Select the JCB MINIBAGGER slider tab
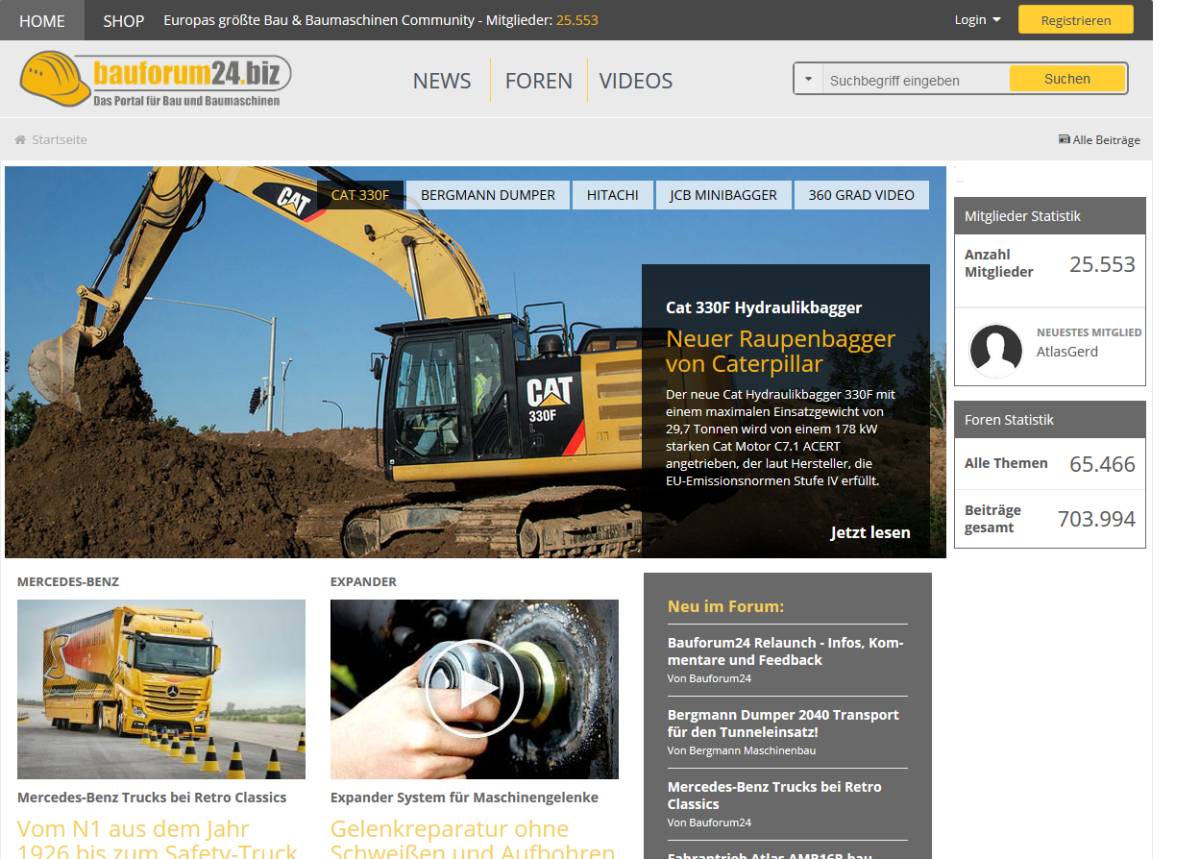 [724, 195]
